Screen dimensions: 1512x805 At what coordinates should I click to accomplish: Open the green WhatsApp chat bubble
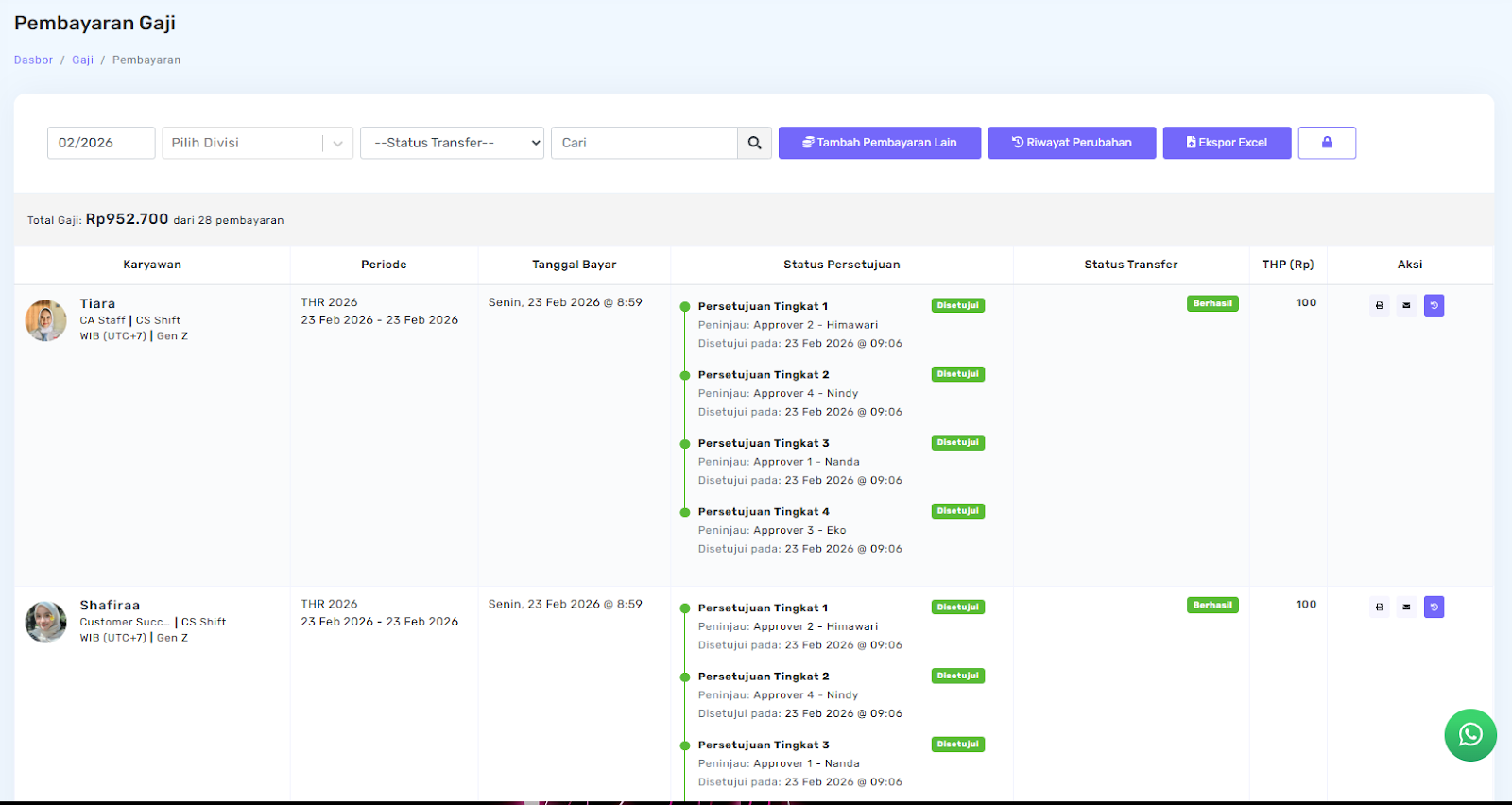pos(1469,734)
